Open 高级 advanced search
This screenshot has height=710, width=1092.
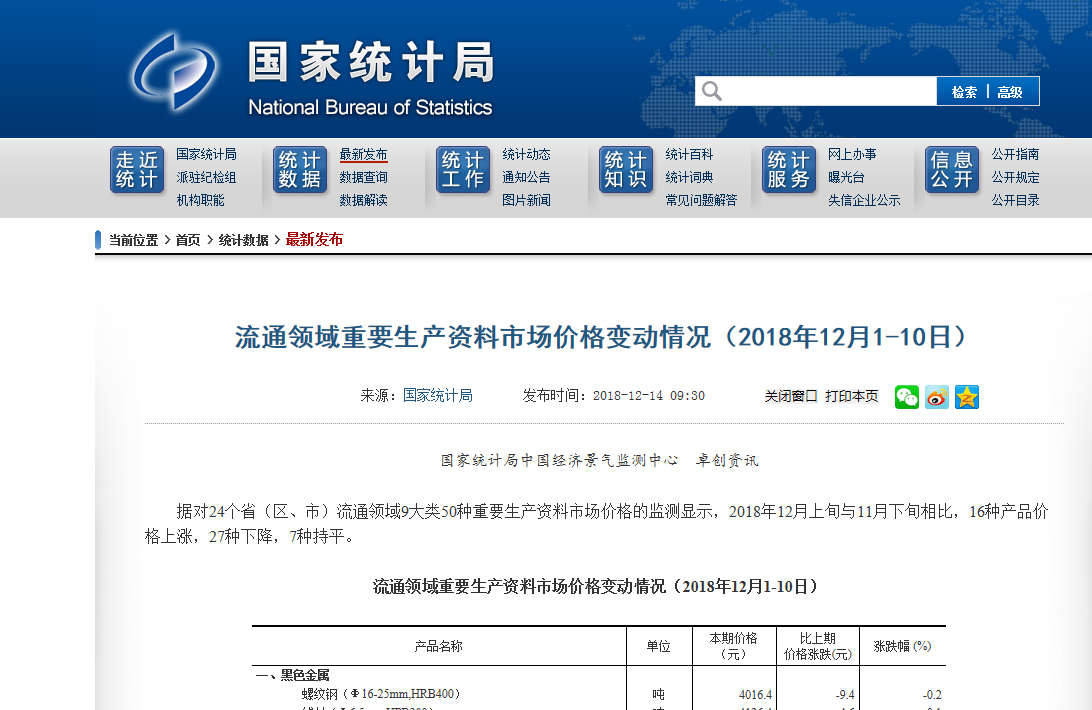coord(1010,92)
